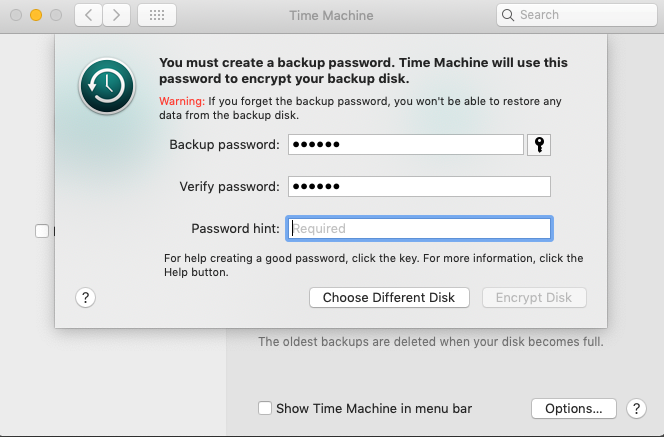Viewport: 664px width, 437px height.
Task: Click the help button beside Options
Action: click(634, 408)
